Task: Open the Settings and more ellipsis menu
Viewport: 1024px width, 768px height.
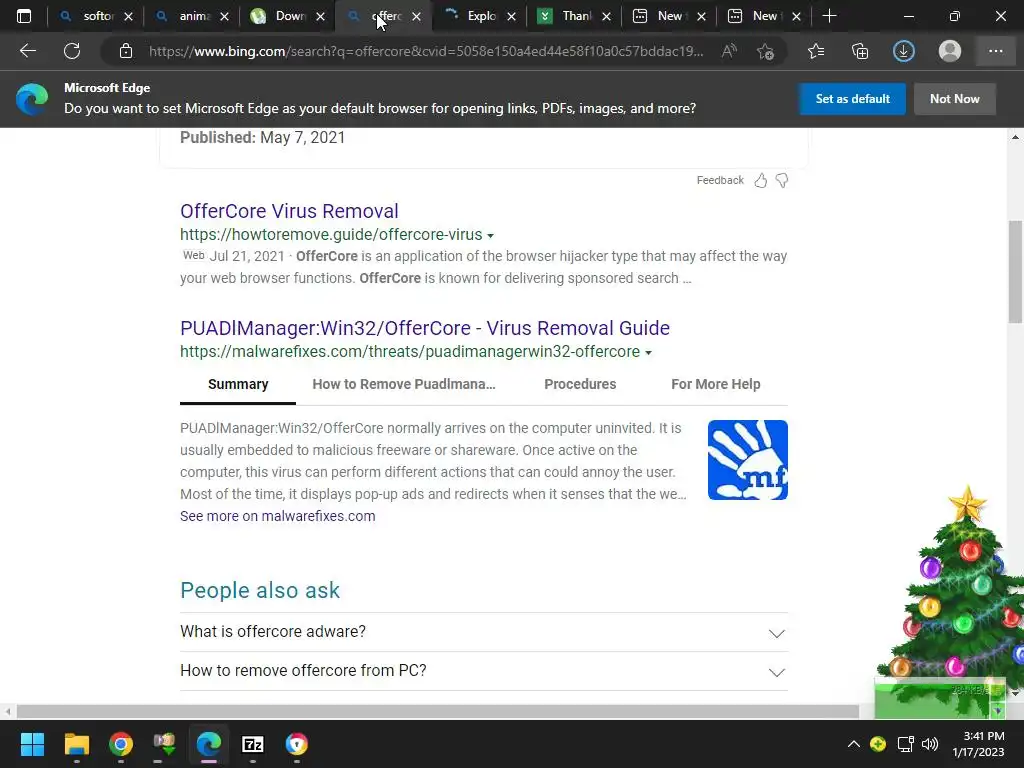Action: tap(995, 51)
